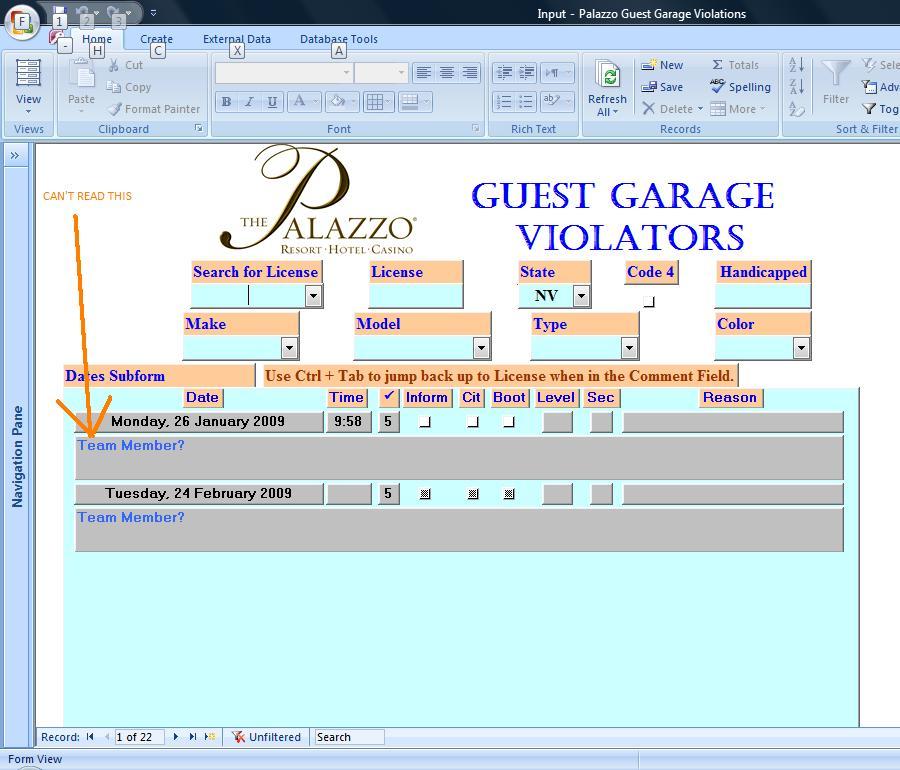
Task: Open the Type dropdown
Action: pos(629,348)
